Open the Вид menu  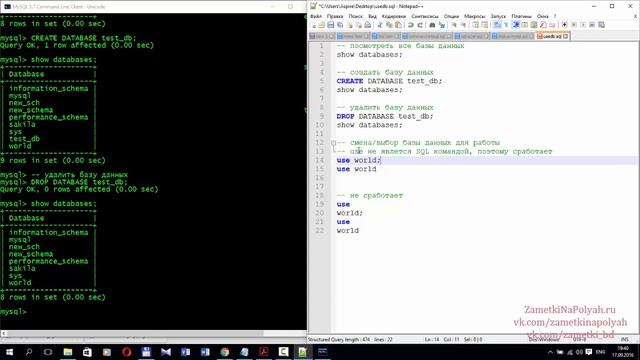(372, 16)
